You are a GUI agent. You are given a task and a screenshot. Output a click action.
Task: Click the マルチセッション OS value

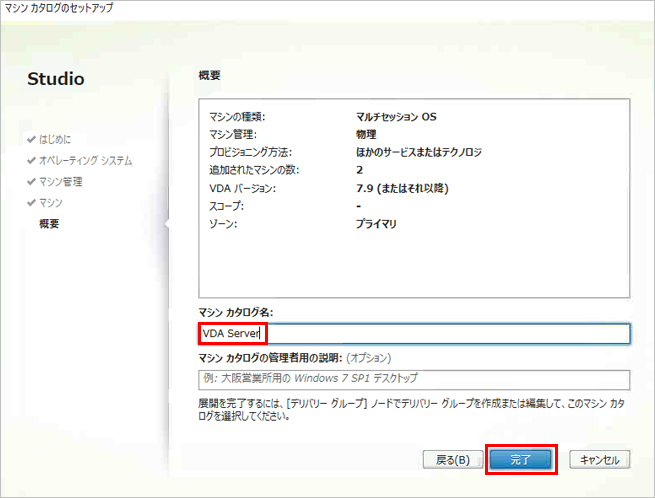(x=396, y=116)
